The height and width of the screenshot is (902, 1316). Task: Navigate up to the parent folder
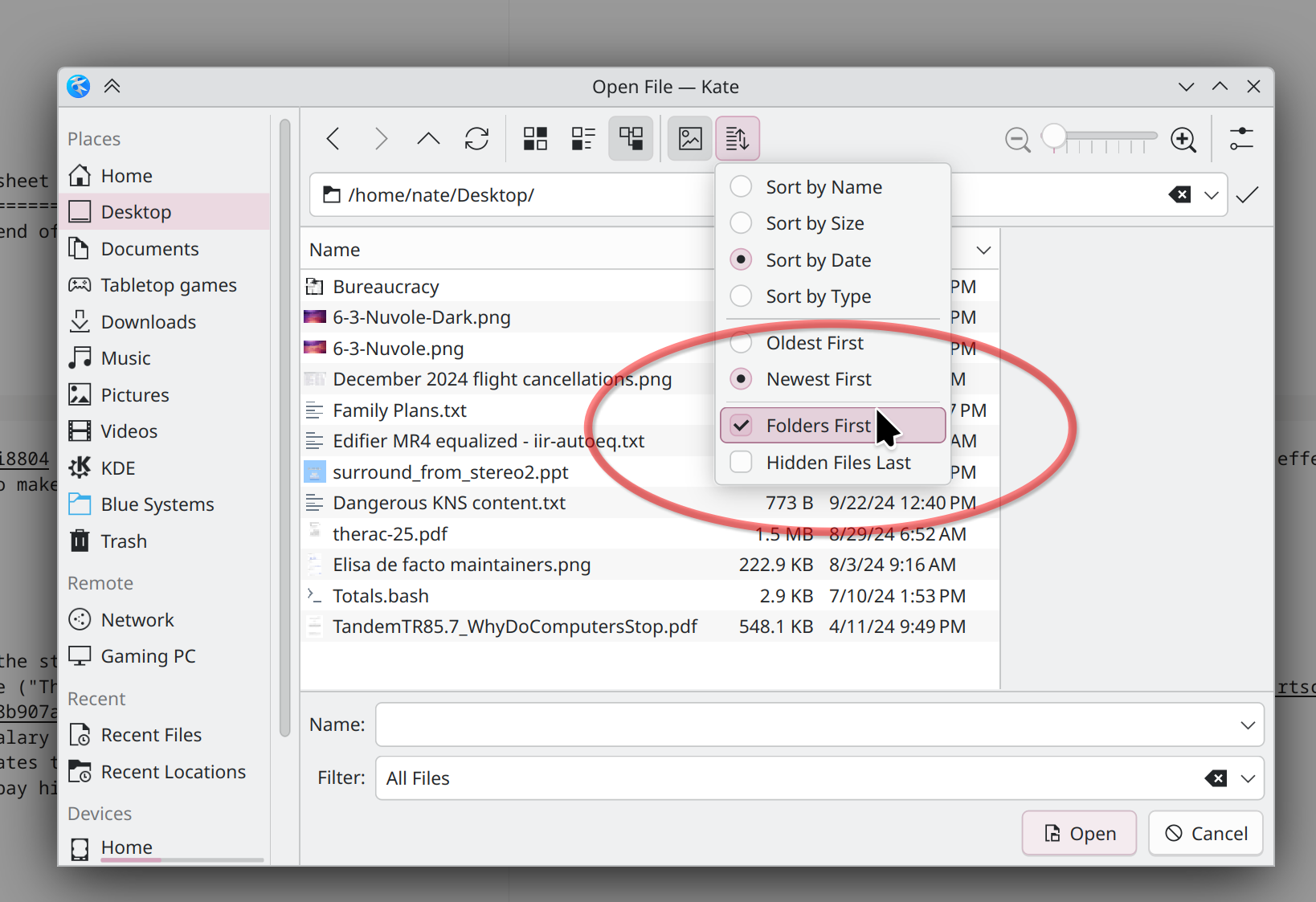(429, 139)
